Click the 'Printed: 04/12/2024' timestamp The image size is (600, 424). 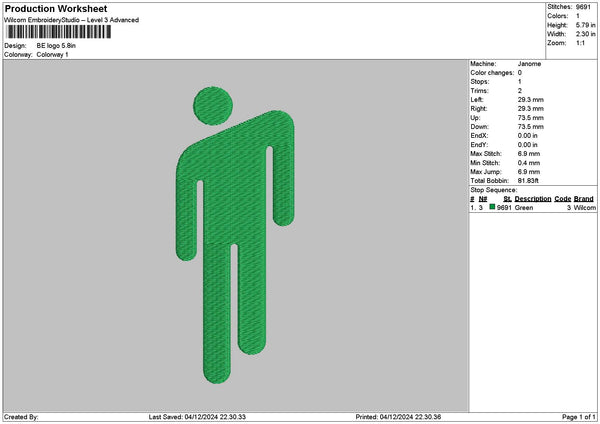point(398,417)
